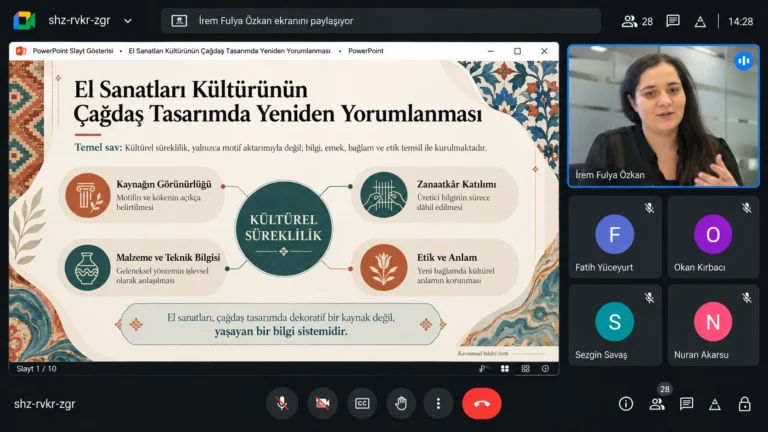Click the 14:28 clock display
The image size is (768, 432).
(741, 22)
